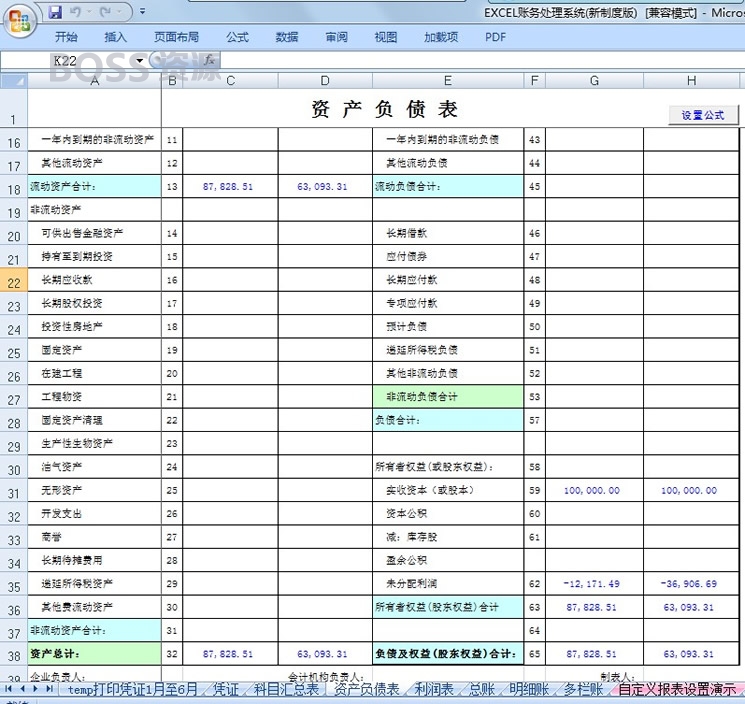Click the 设置公式 button
Screen dimensions: 745x704
pos(703,115)
